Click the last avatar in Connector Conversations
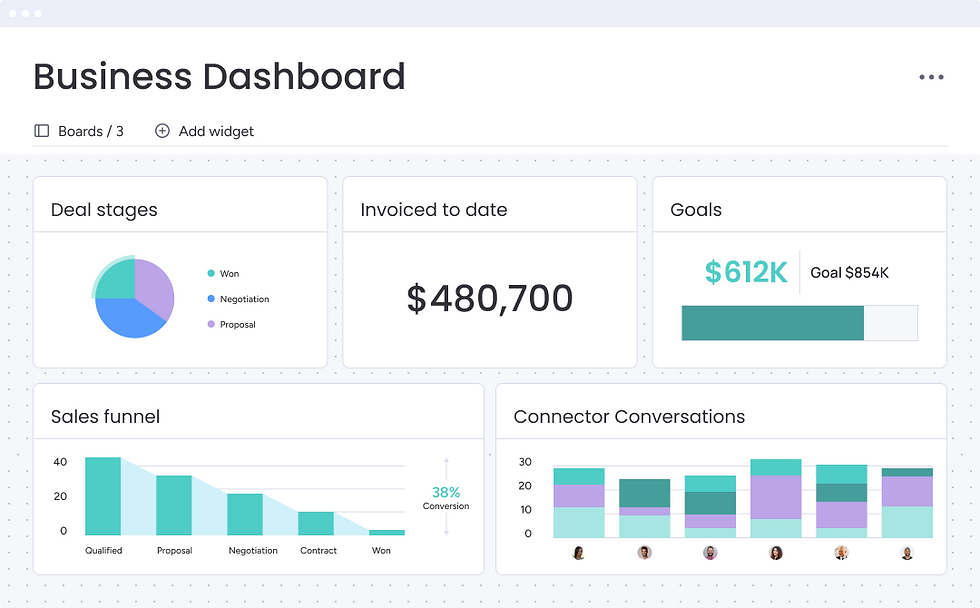This screenshot has width=980, height=608. click(x=908, y=551)
